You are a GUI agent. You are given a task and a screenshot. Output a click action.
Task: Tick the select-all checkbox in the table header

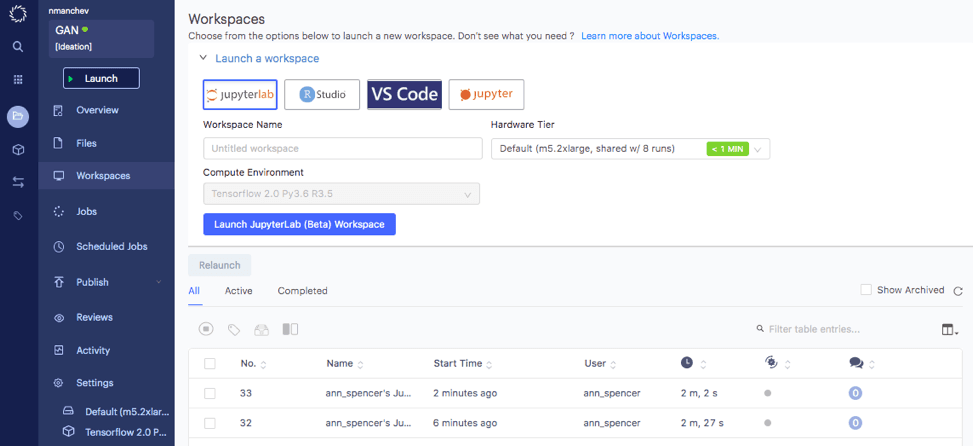210,363
